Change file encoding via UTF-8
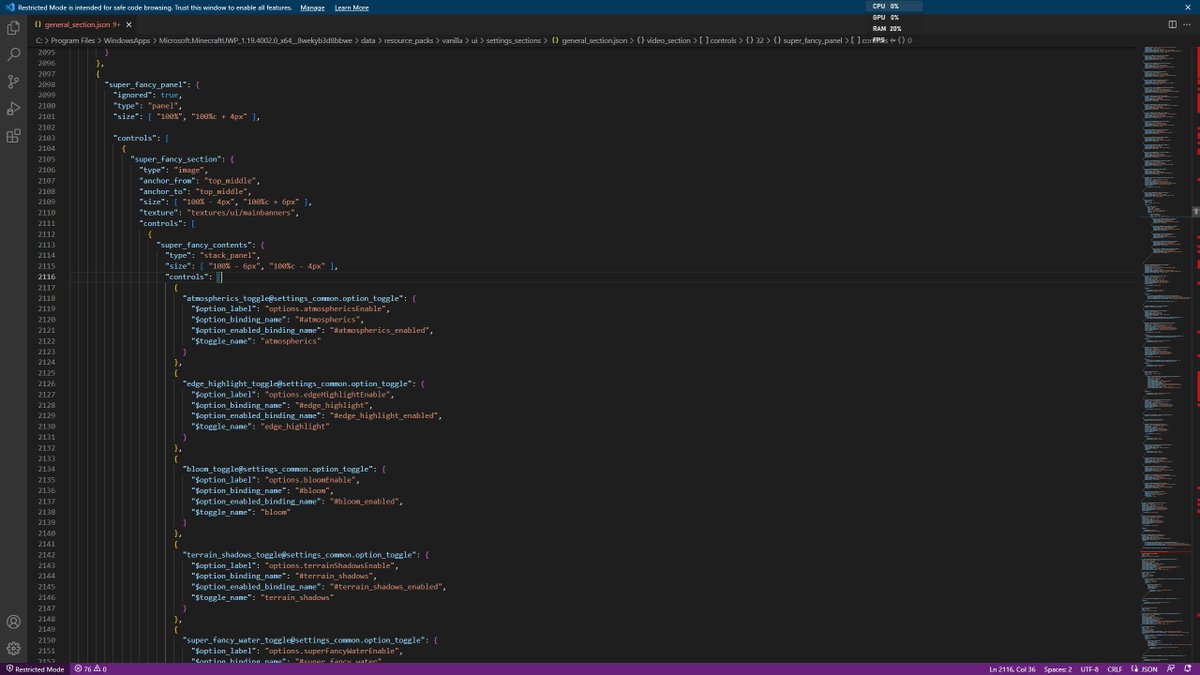1200x675 pixels. (1089, 669)
